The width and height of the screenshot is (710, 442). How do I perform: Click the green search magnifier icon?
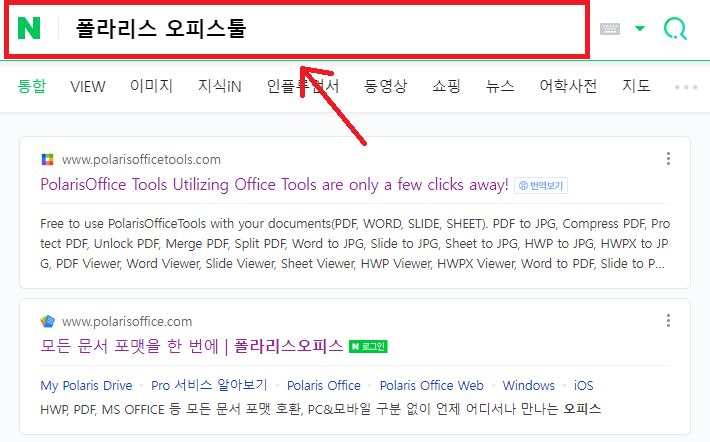click(x=675, y=29)
